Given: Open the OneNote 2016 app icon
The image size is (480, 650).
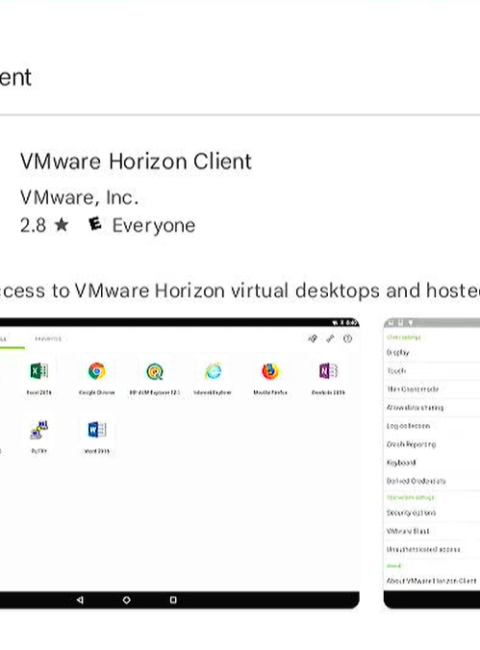Looking at the screenshot, I should click(328, 371).
